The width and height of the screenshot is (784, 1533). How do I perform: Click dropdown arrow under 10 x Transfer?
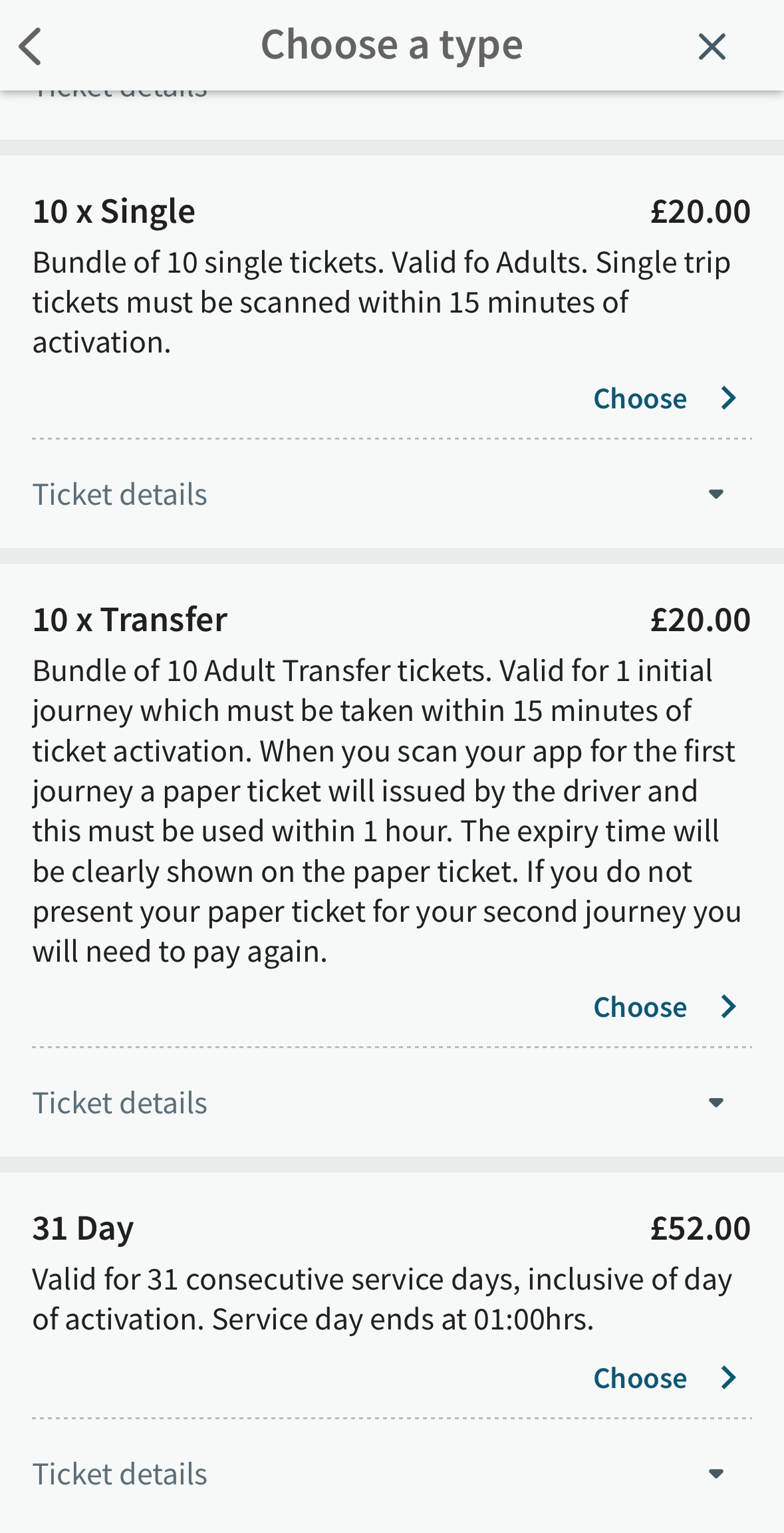click(x=716, y=1103)
